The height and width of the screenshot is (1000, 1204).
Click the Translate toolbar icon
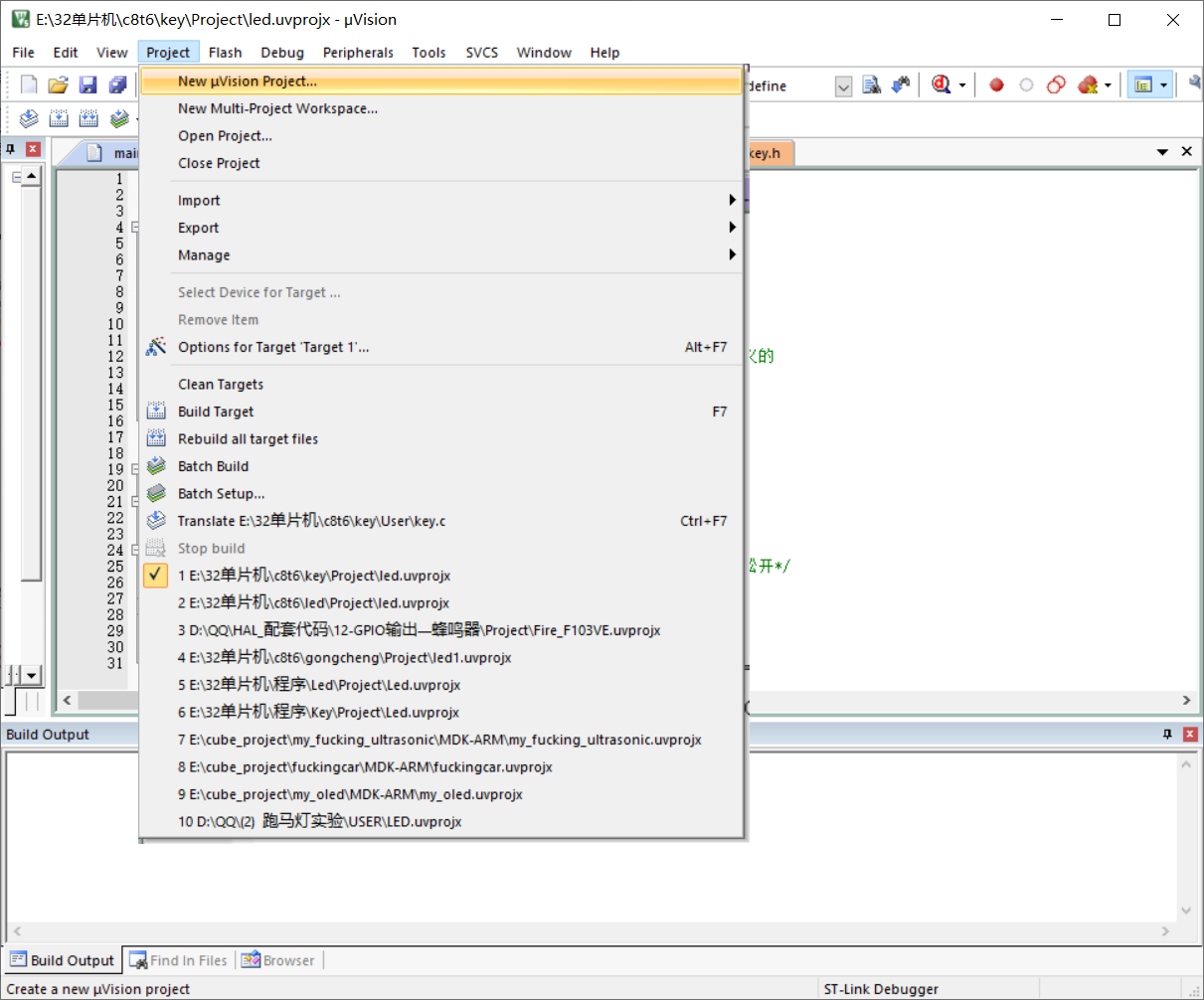[29, 119]
